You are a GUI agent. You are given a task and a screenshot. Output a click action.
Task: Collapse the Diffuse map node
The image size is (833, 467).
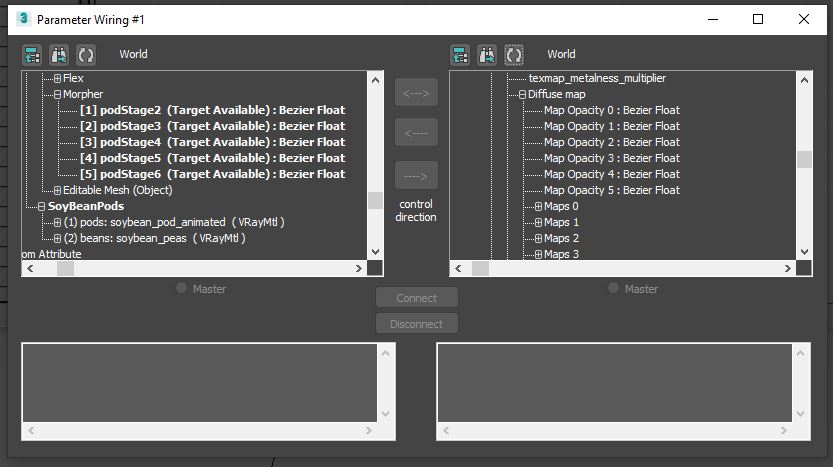522,95
